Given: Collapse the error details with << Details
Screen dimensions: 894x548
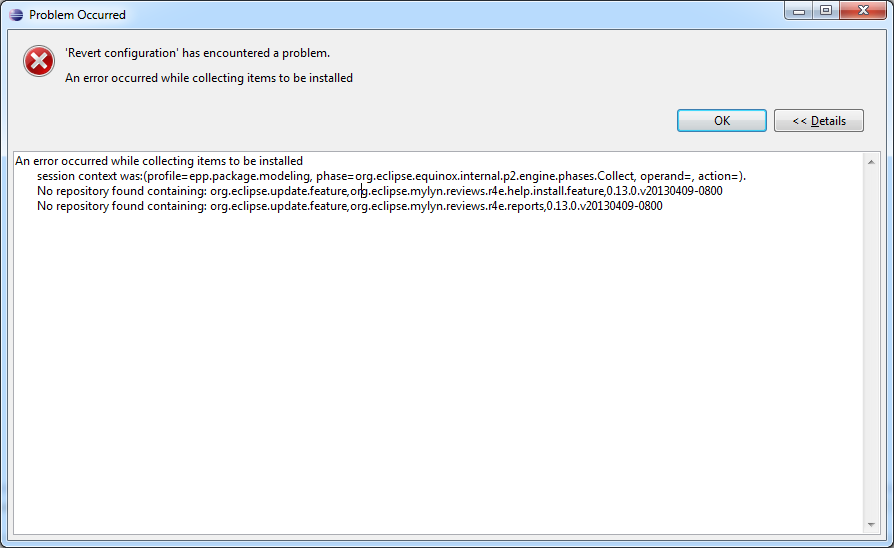Looking at the screenshot, I should pos(819,121).
